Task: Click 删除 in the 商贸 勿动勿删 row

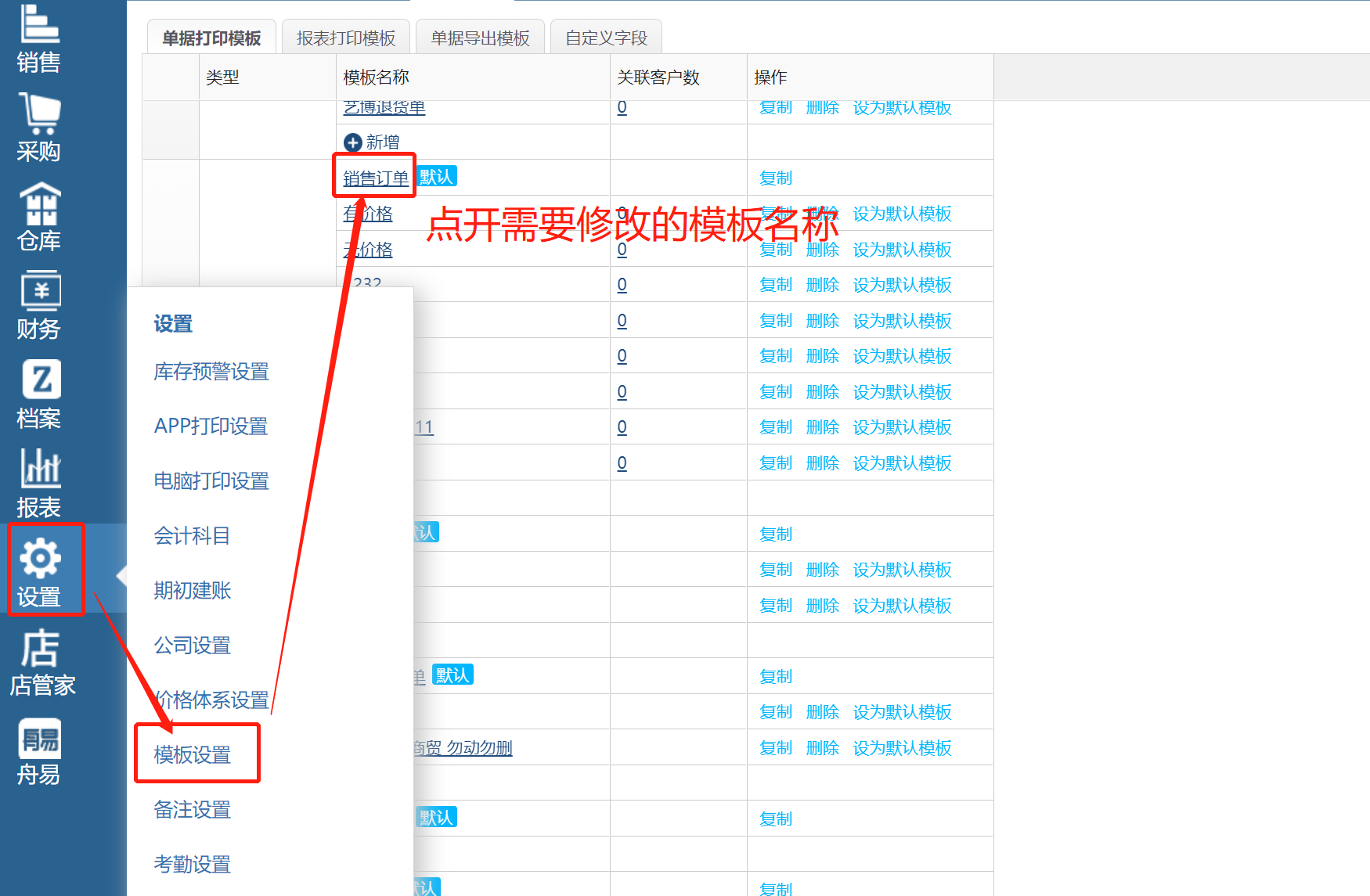Action: pos(823,748)
